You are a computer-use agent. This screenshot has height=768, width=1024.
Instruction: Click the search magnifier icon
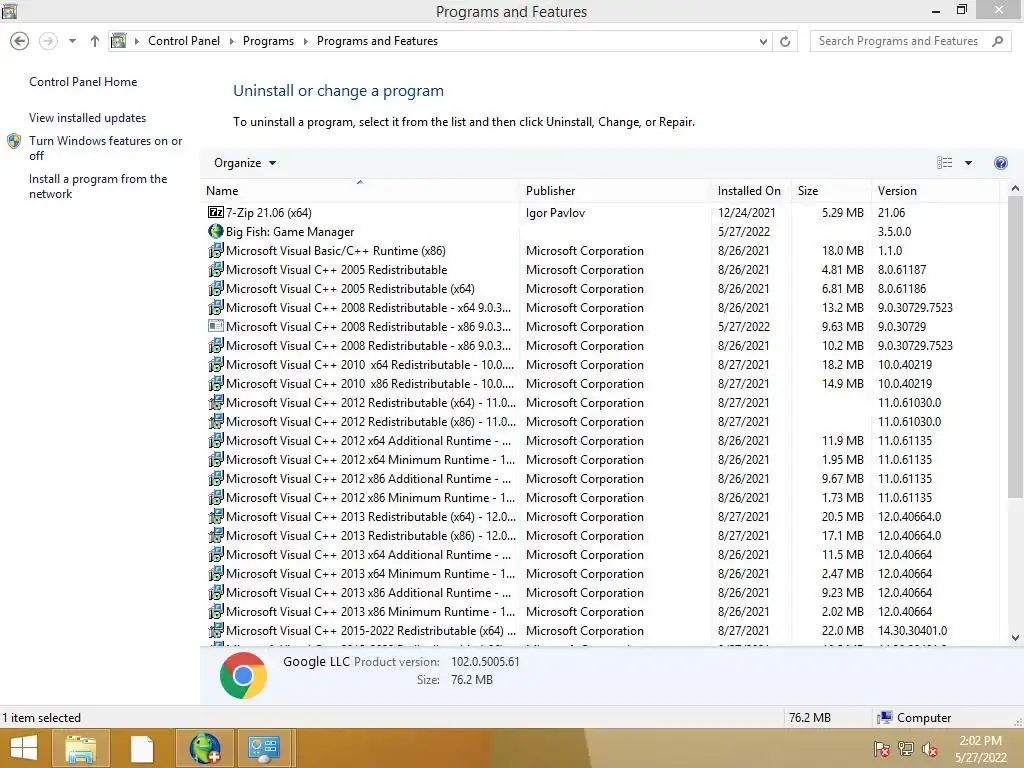[x=997, y=41]
